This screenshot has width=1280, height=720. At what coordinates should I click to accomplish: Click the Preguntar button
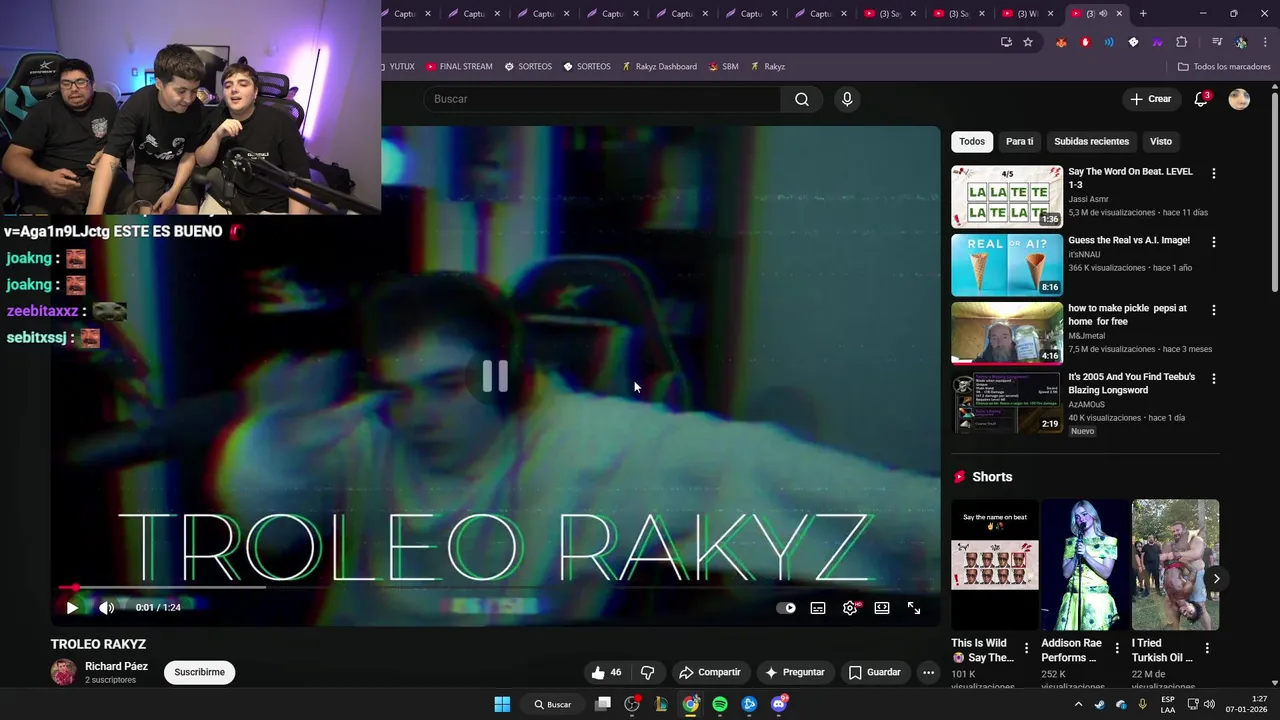point(795,672)
